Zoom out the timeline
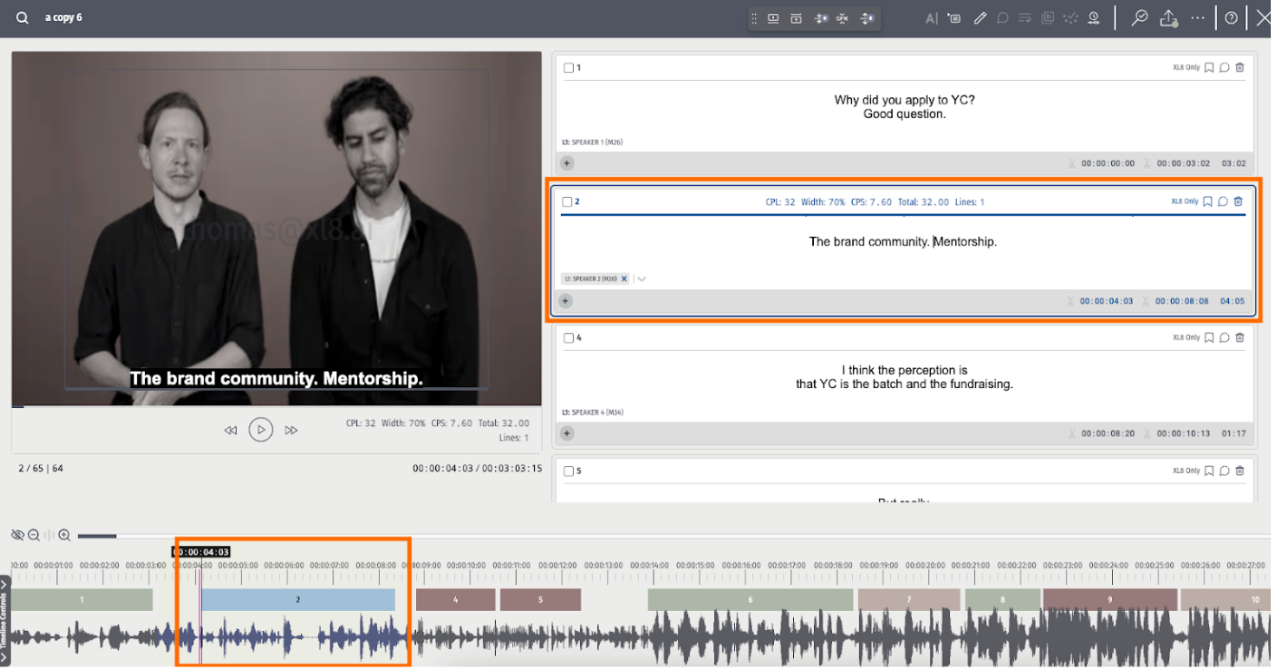This screenshot has height=668, width=1271. pos(34,535)
